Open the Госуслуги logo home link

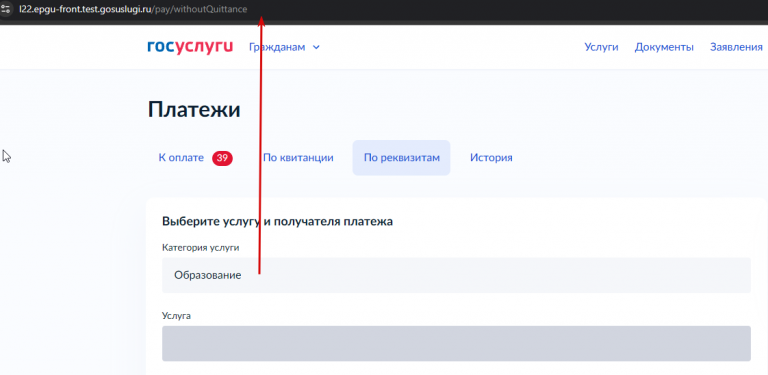point(190,47)
